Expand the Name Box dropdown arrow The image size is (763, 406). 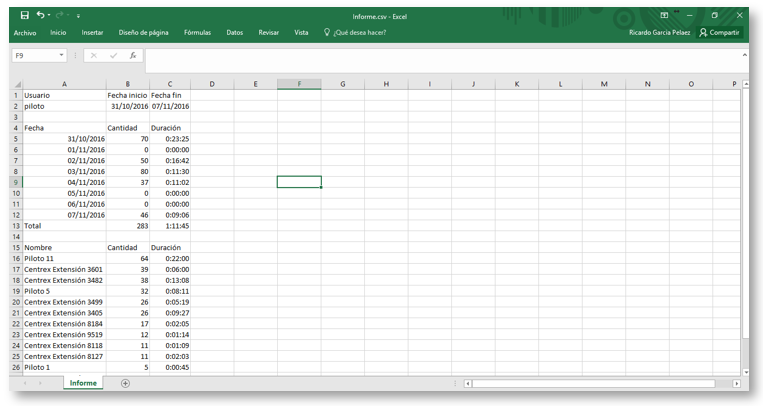coord(62,56)
